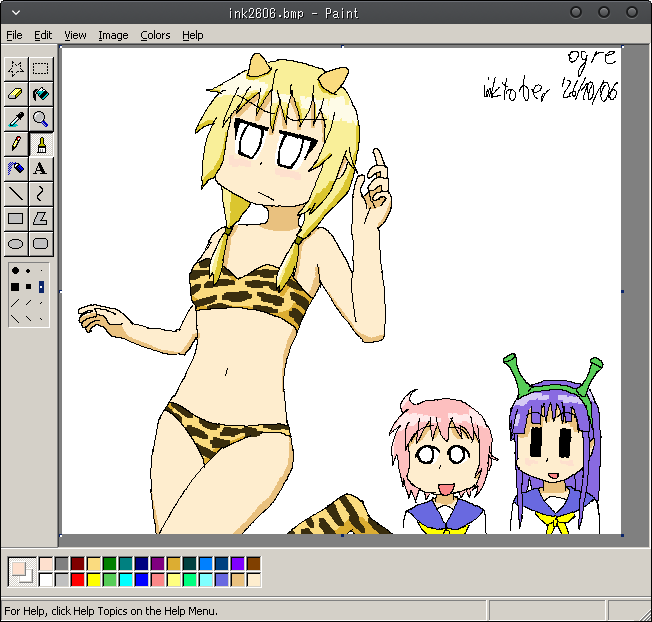This screenshot has width=652, height=622.
Task: Choose the Eraser tool
Action: (16, 94)
